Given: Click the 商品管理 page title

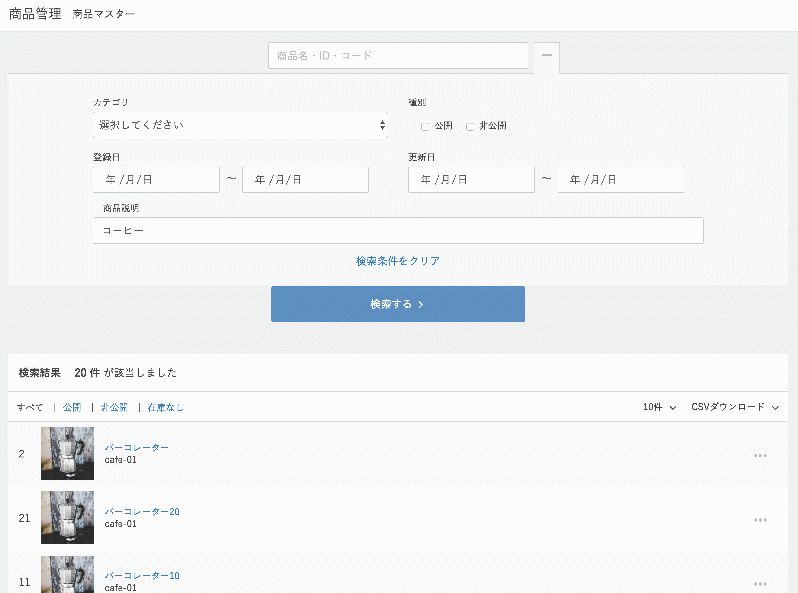Looking at the screenshot, I should tap(35, 14).
